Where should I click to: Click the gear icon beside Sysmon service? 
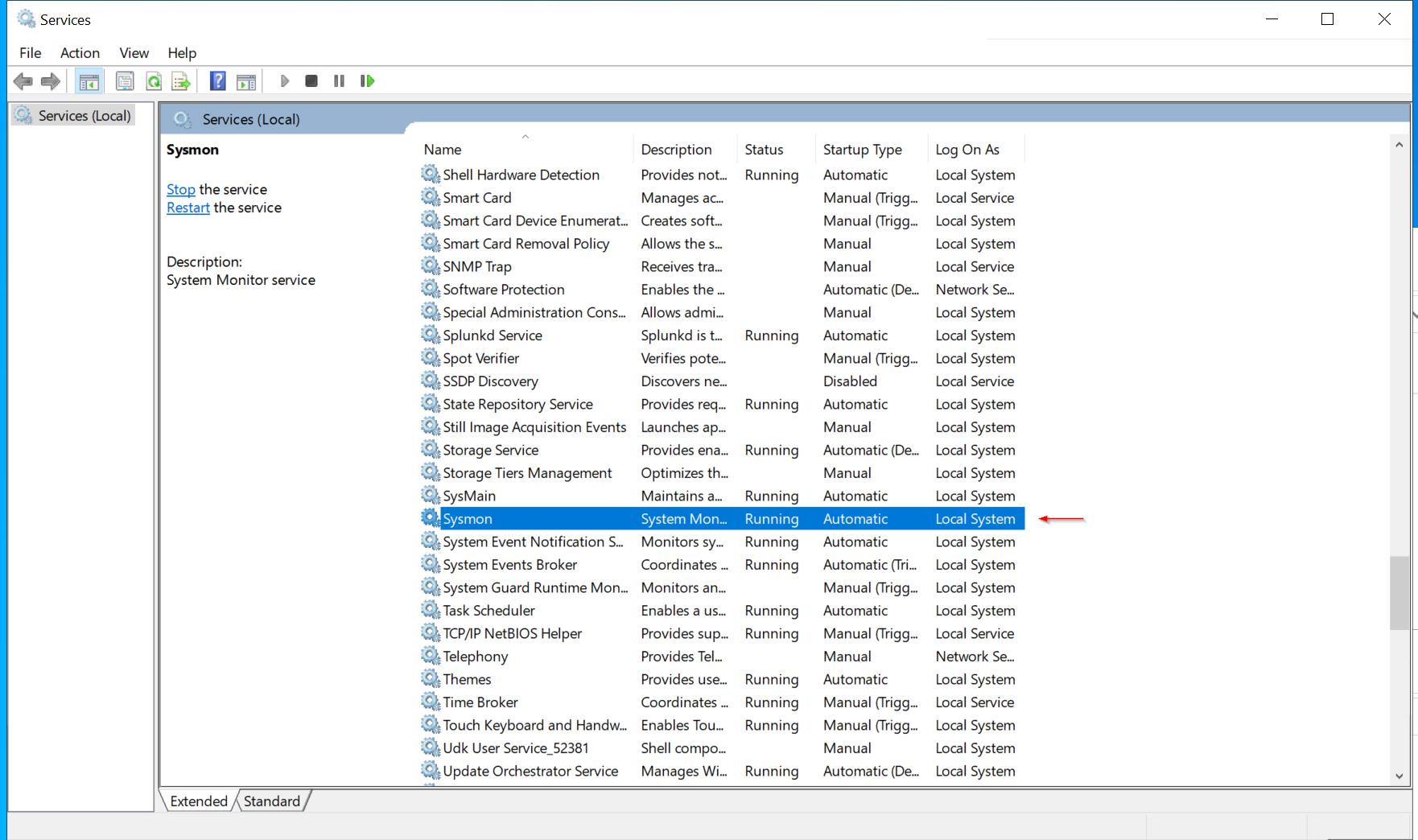coord(431,518)
